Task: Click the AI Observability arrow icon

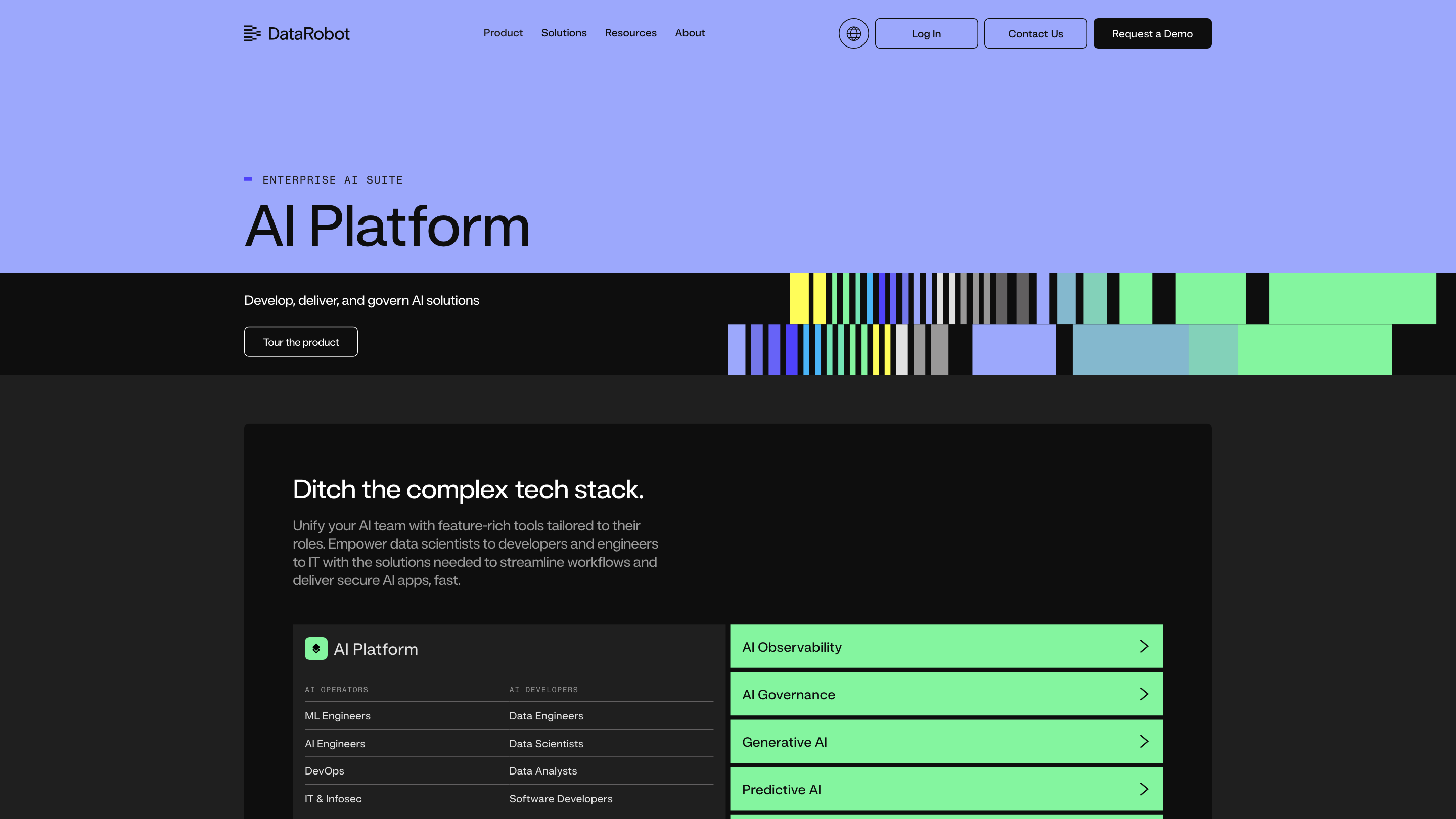Action: 1144,646
